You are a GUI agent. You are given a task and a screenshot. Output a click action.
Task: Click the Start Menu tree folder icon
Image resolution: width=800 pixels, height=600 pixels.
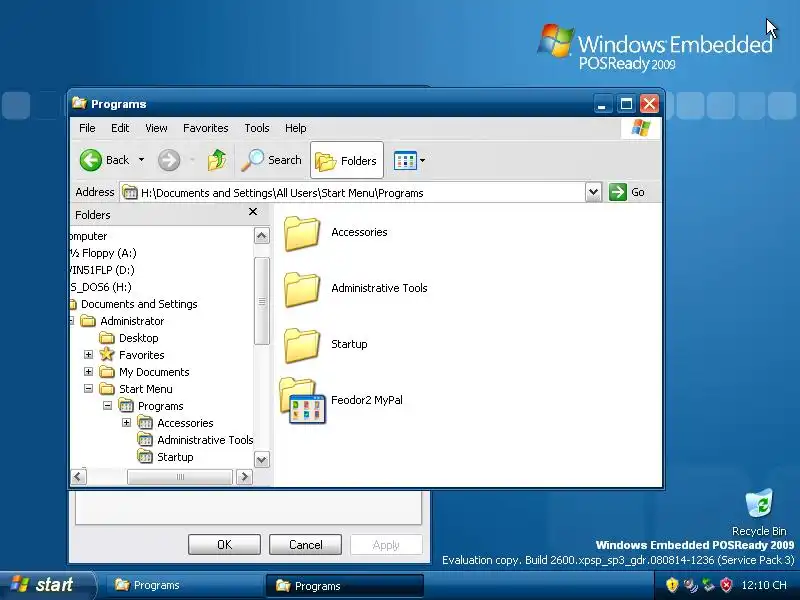point(107,389)
